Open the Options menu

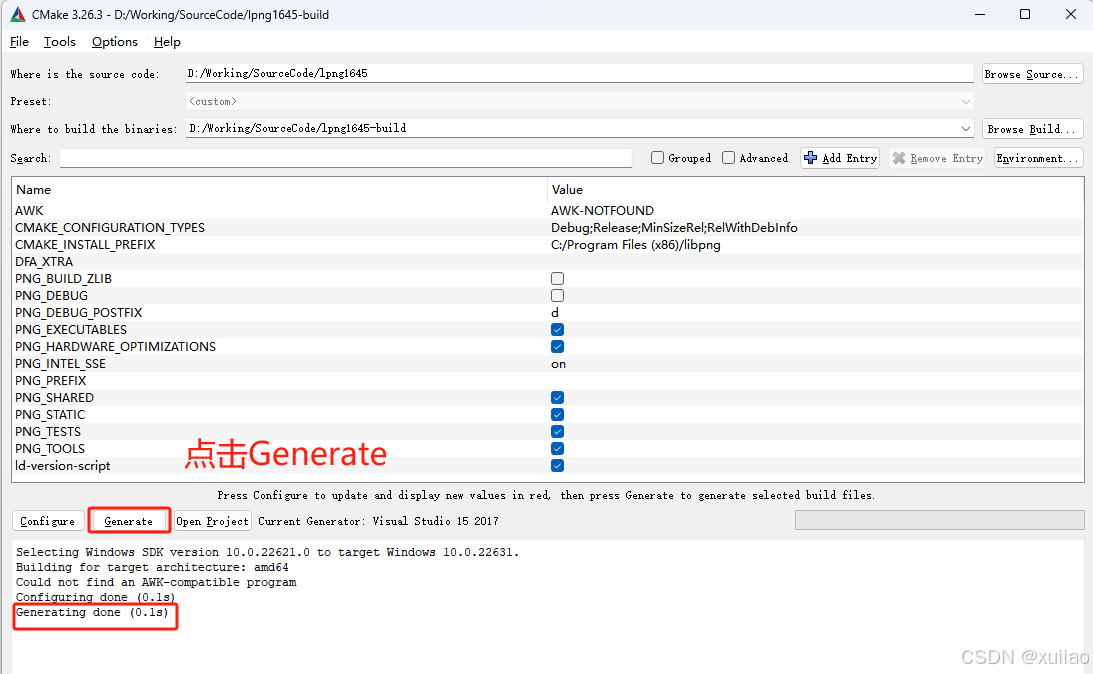pos(114,42)
